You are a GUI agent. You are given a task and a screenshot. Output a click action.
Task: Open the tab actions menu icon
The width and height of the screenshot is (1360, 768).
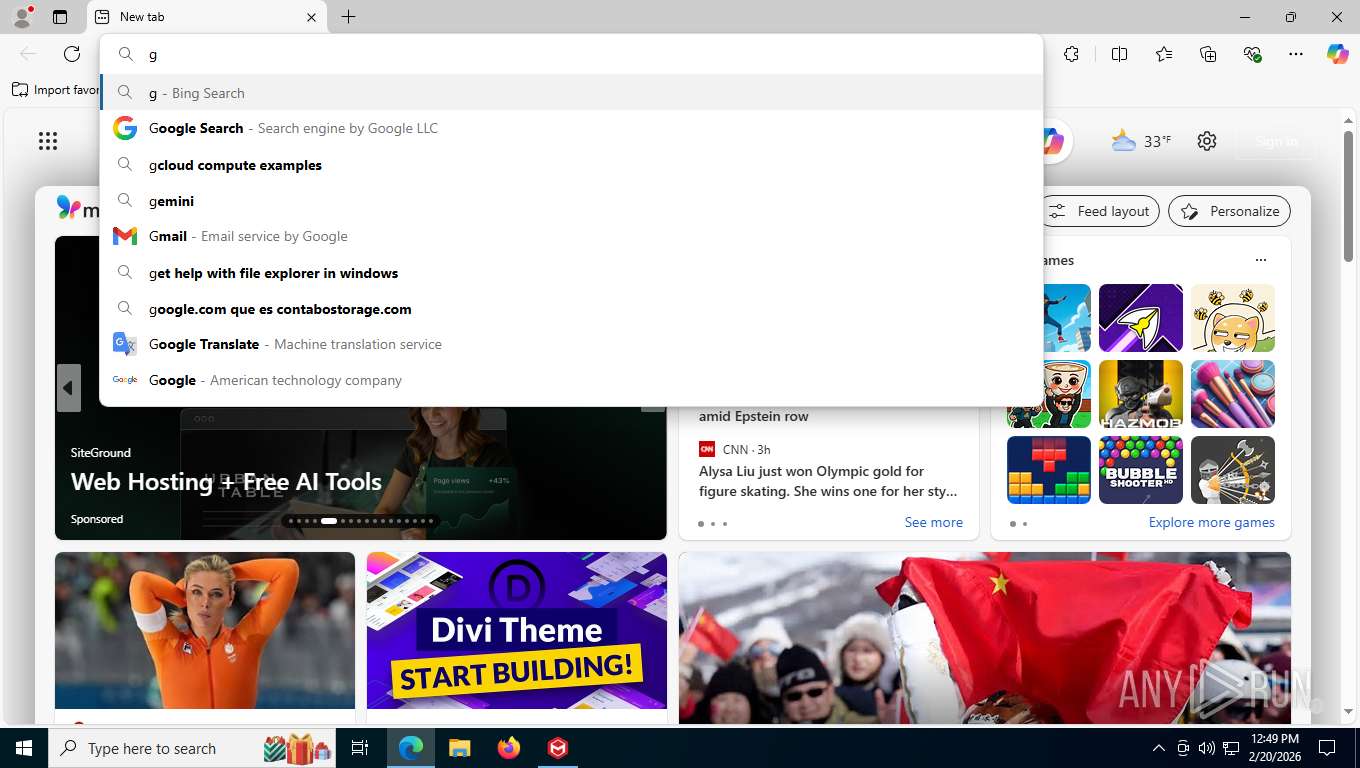click(60, 17)
